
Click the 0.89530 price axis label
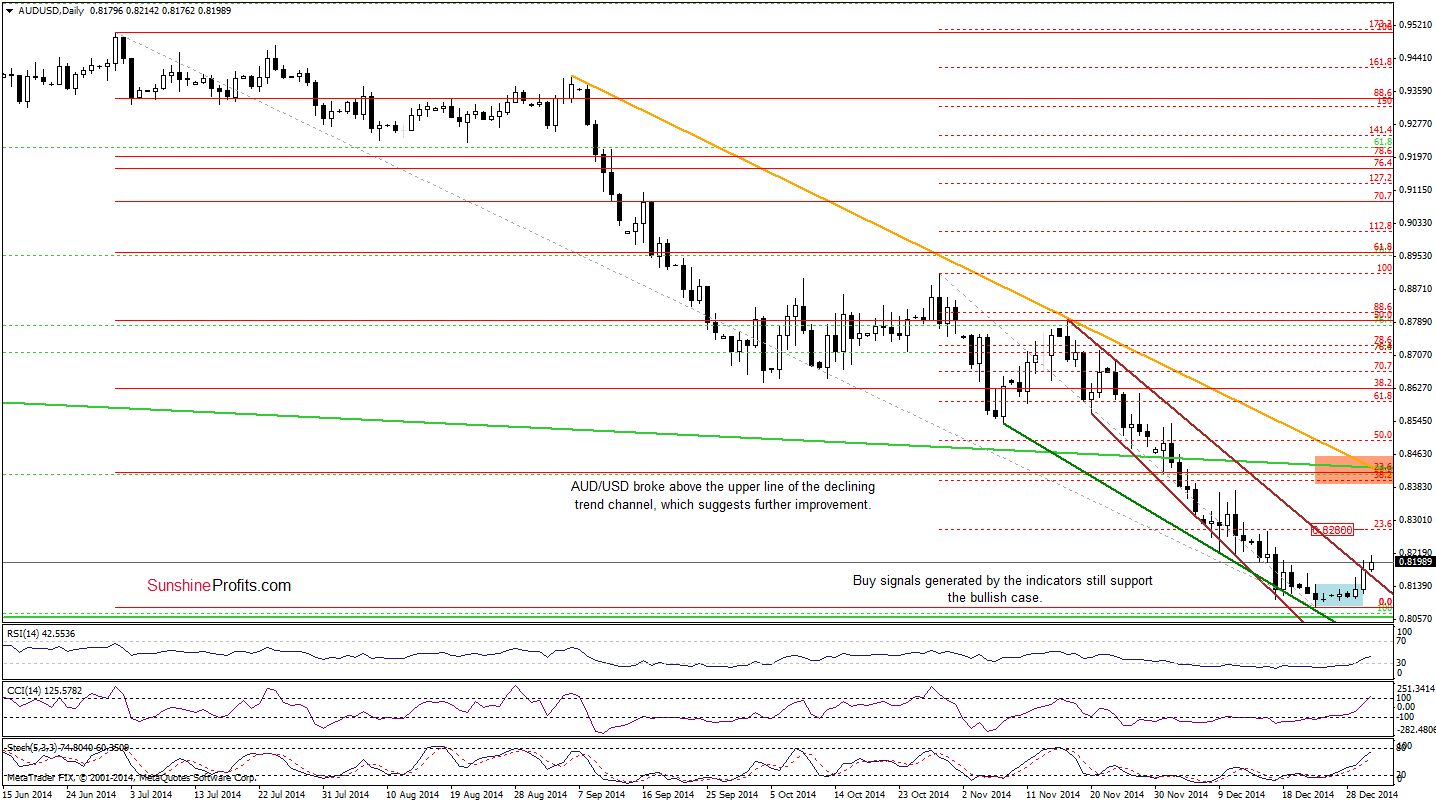pos(1416,256)
